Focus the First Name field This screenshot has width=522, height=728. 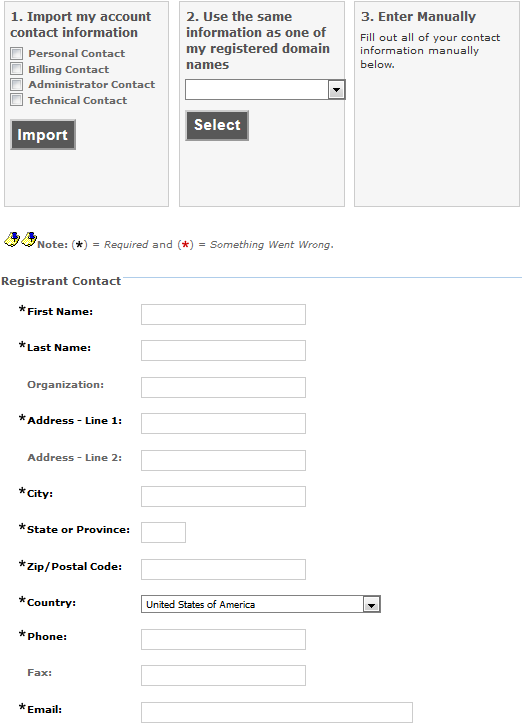point(223,314)
